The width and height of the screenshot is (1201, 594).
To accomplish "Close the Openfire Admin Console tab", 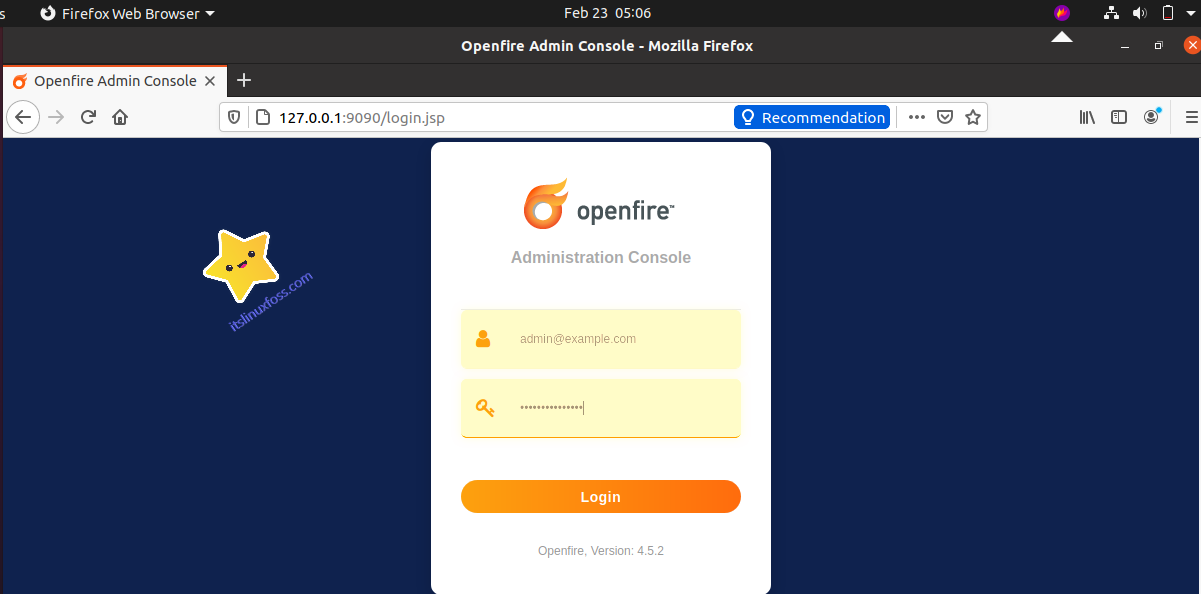I will 210,81.
